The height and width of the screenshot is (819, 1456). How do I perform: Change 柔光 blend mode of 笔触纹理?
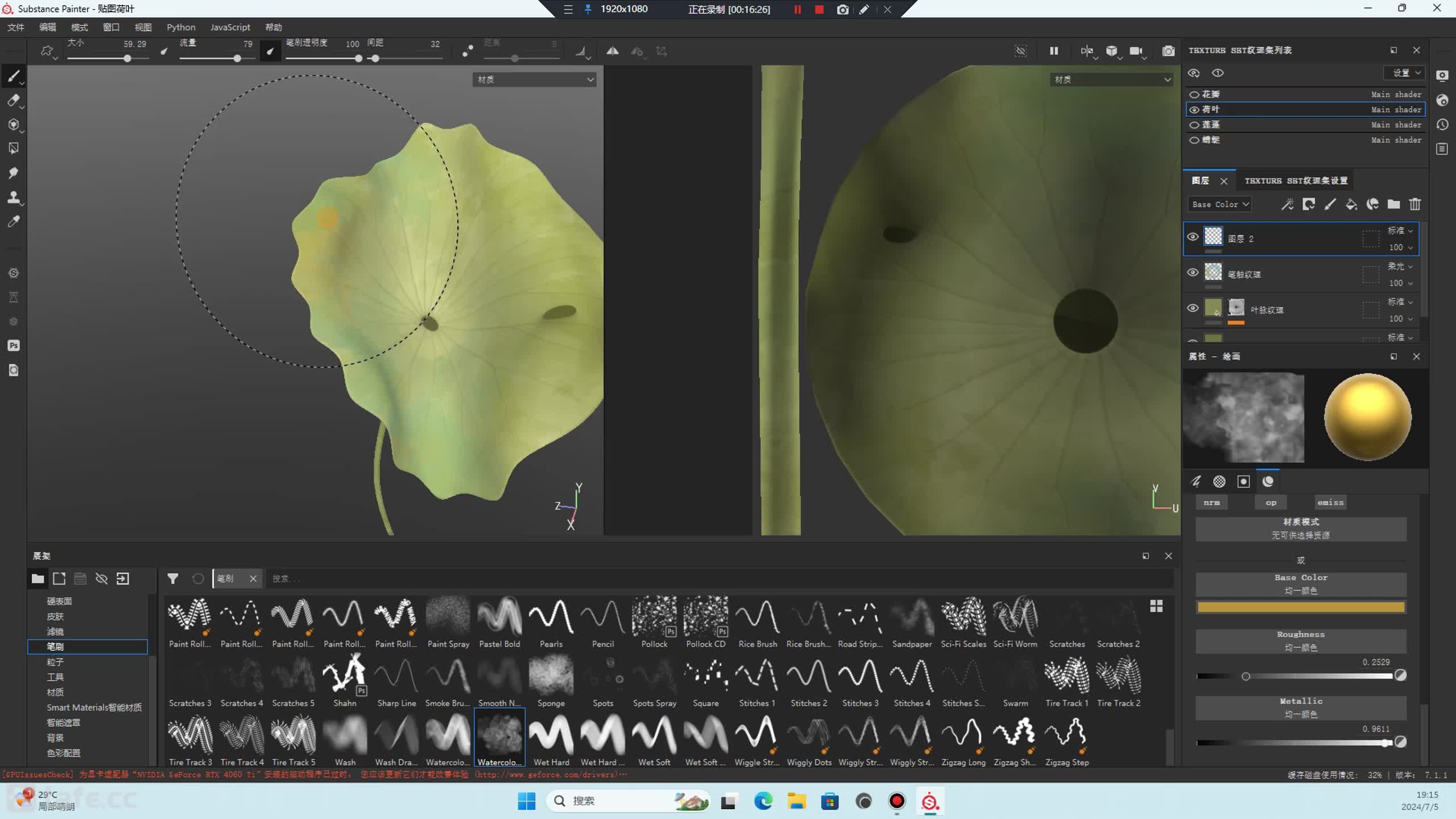pos(1400,266)
